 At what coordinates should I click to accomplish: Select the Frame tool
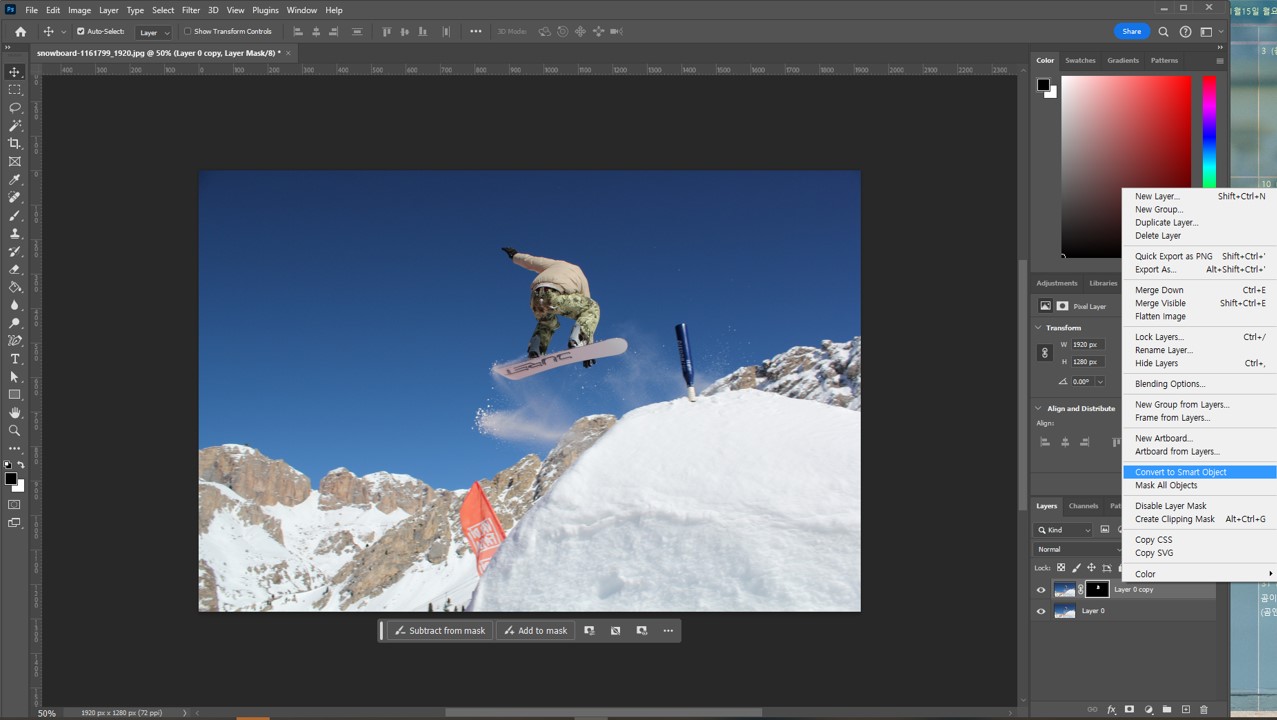click(x=14, y=162)
